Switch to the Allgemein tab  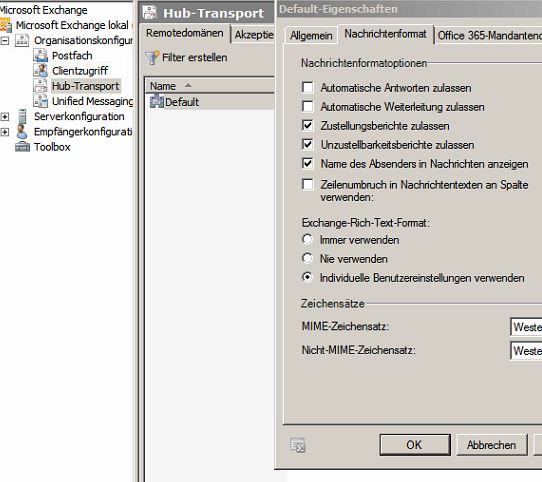pos(311,35)
